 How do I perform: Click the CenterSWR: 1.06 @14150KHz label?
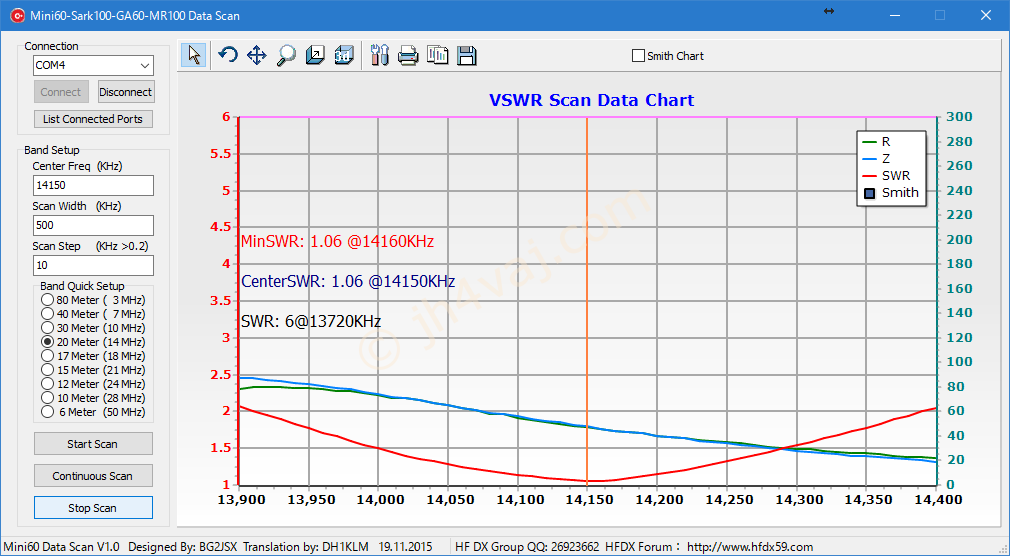pos(348,282)
